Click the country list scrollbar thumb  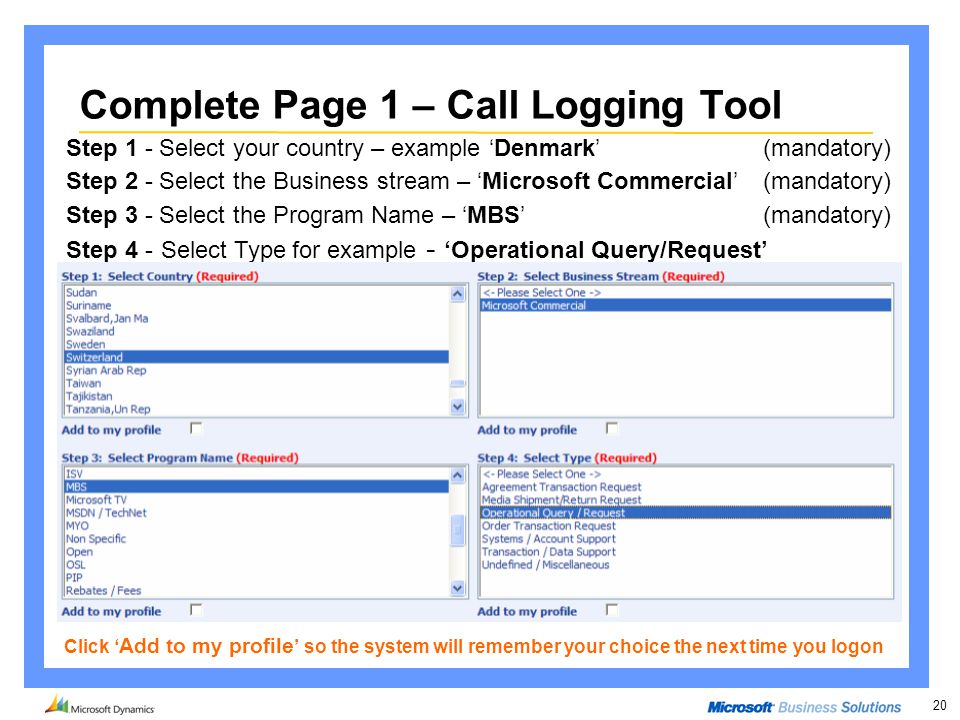(457, 384)
